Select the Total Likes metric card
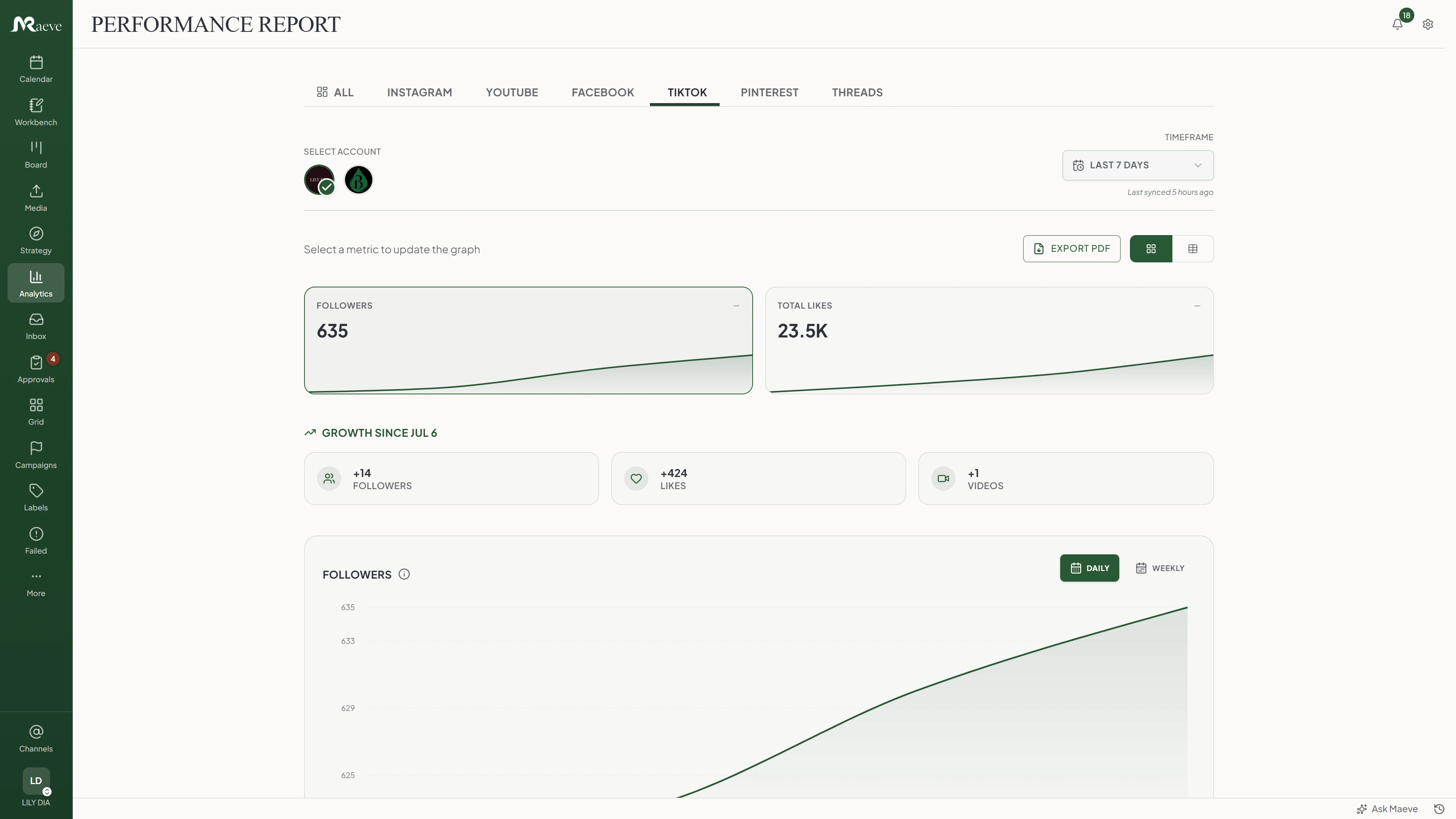 pyautogui.click(x=989, y=340)
